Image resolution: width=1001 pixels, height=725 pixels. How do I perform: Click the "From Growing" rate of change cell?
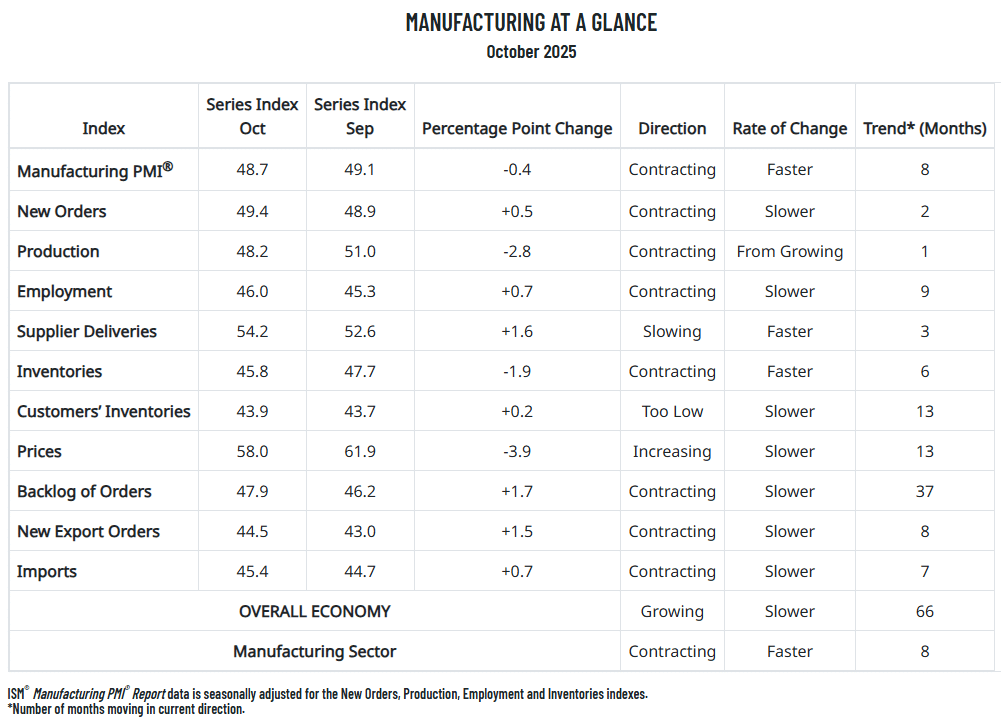[x=790, y=251]
